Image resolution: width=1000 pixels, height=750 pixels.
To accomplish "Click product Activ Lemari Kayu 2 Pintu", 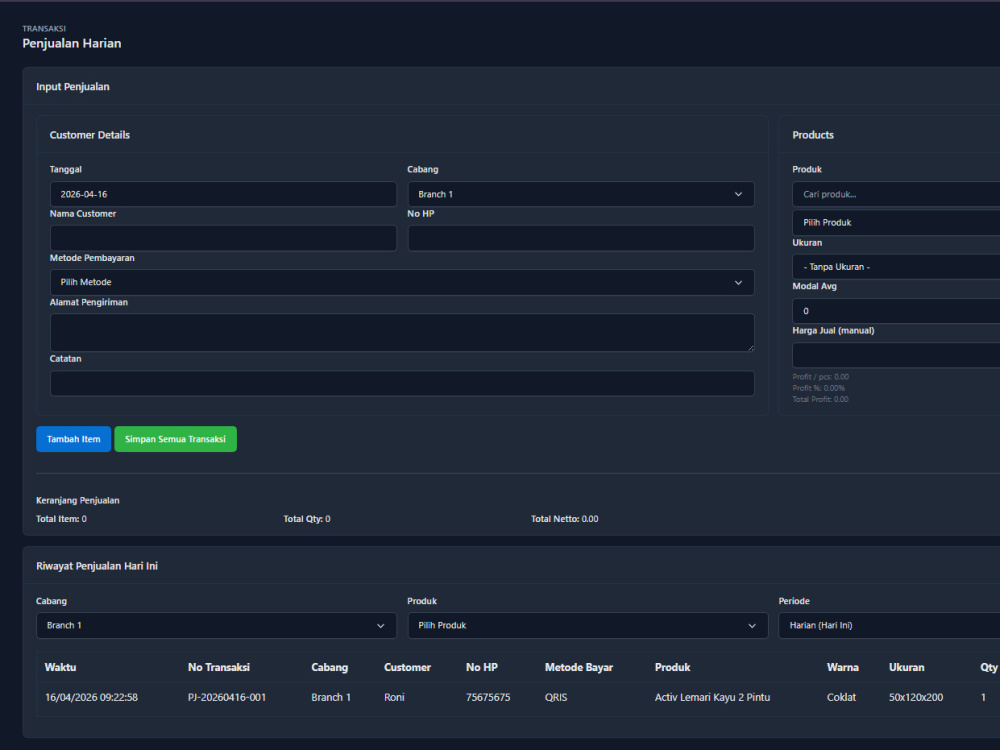I will tap(712, 697).
